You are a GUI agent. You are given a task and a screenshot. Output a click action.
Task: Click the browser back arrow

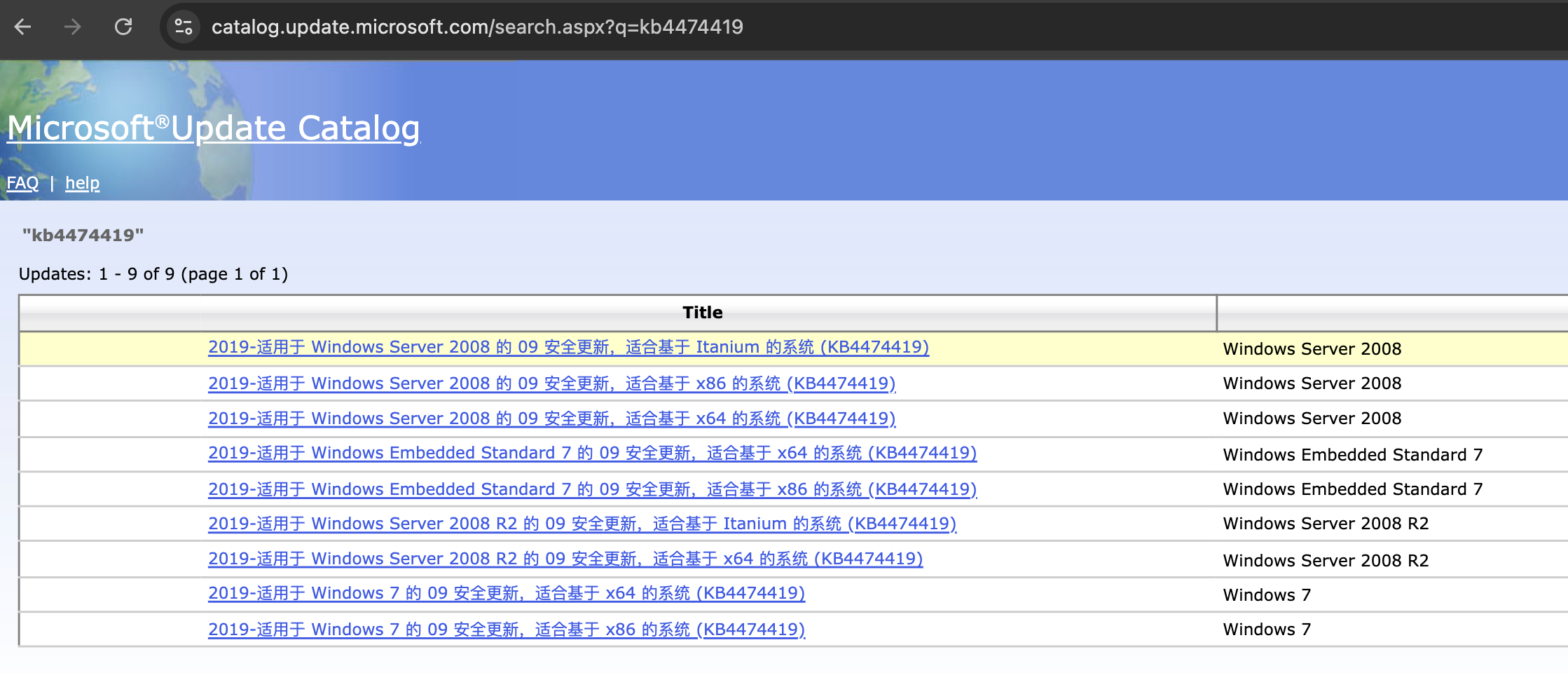[23, 27]
